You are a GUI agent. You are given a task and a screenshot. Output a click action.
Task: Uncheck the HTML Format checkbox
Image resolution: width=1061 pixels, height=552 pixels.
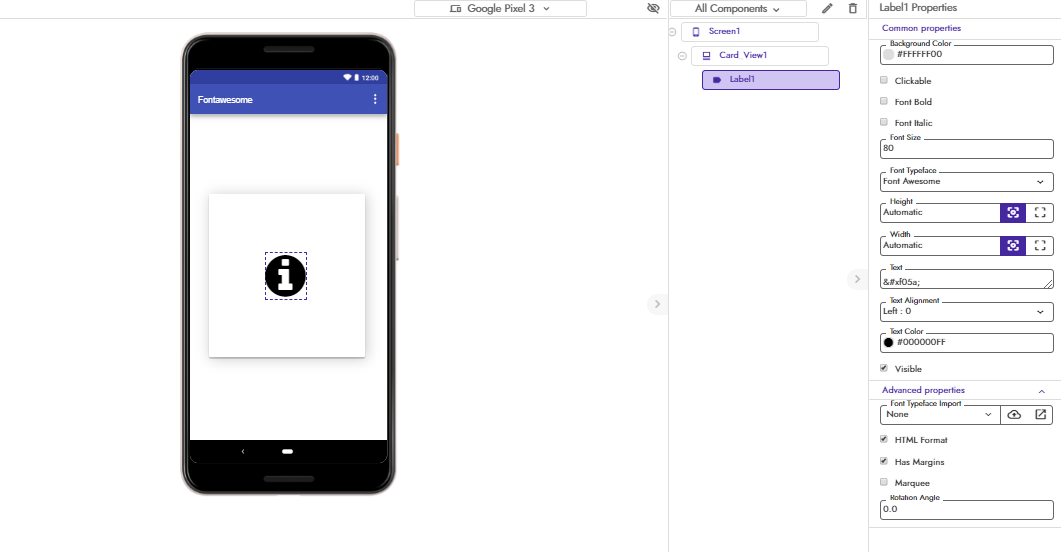(884, 439)
